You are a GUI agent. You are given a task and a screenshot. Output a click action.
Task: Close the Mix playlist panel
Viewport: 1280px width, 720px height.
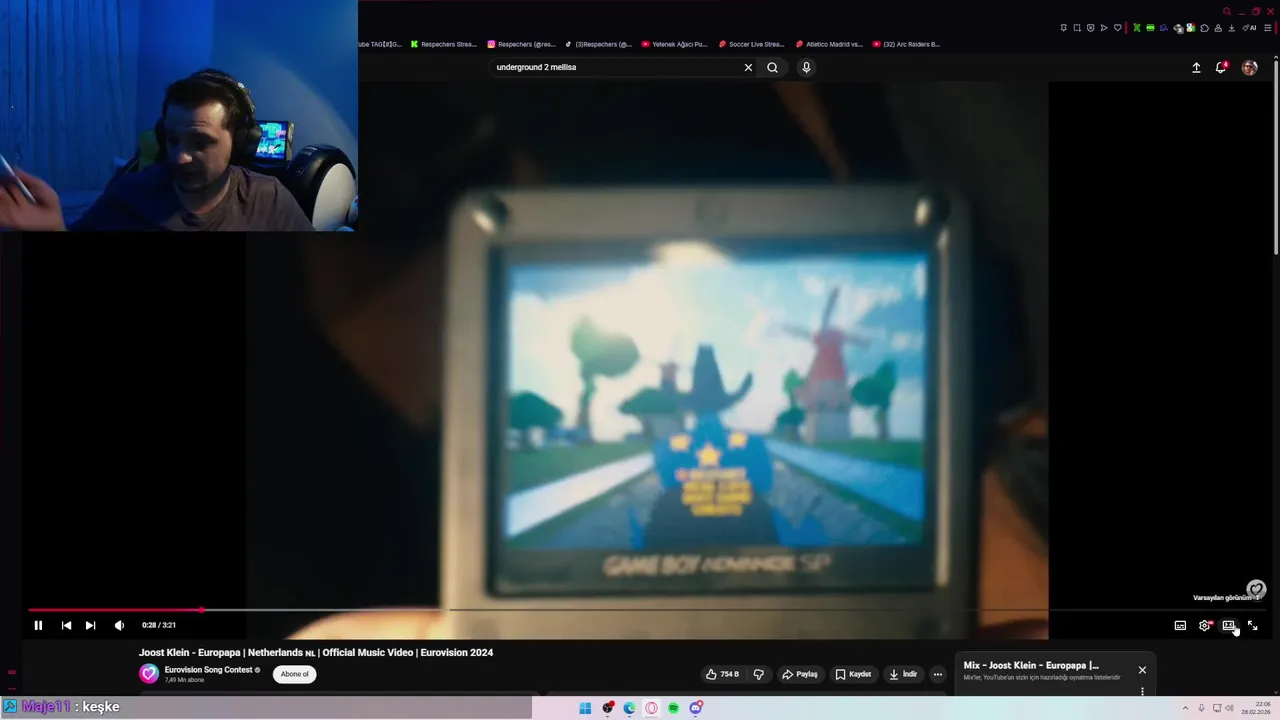[1142, 670]
